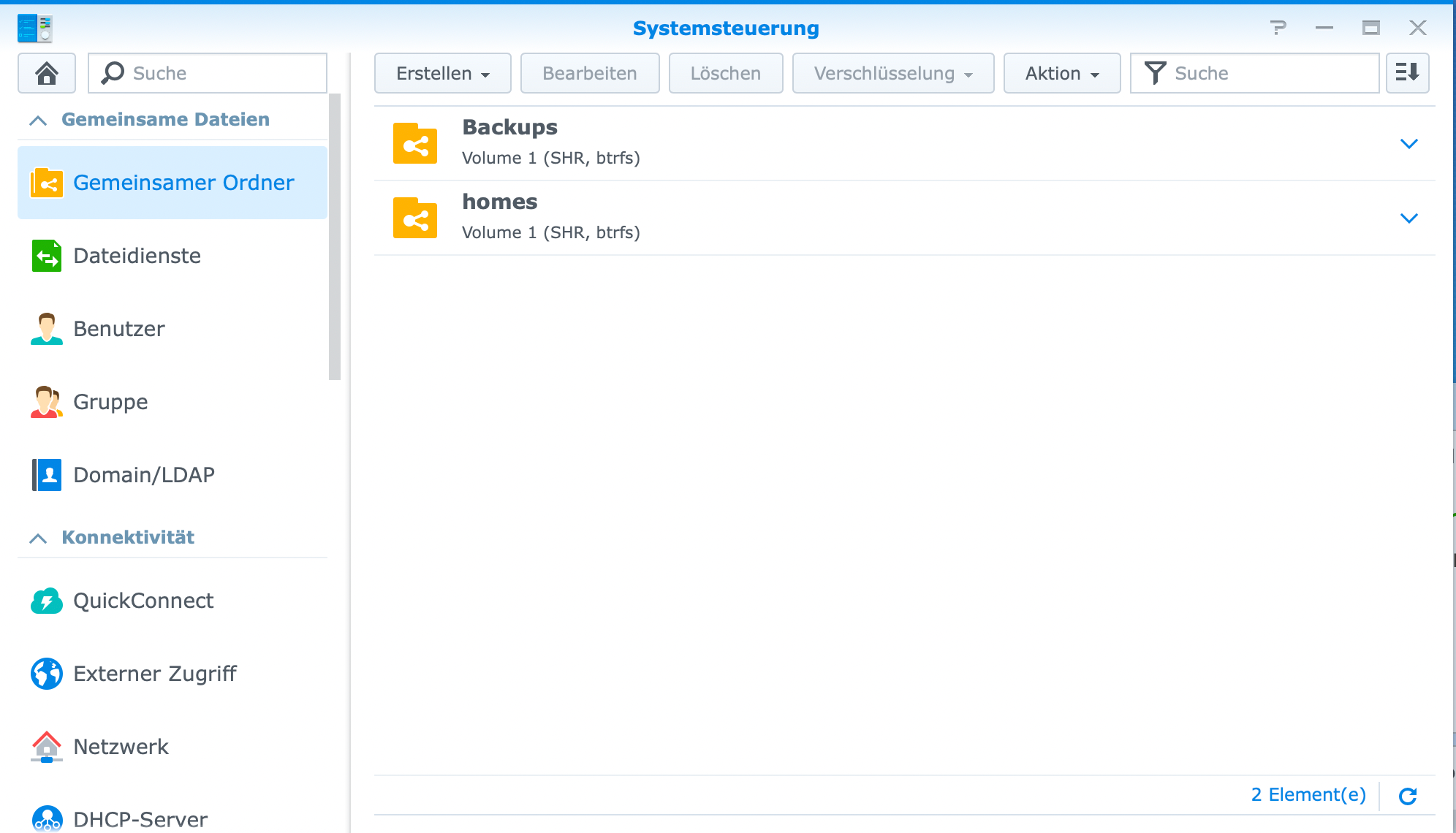Collapse the Gemeinsame Dateien section
1456x833 pixels.
pyautogui.click(x=38, y=120)
